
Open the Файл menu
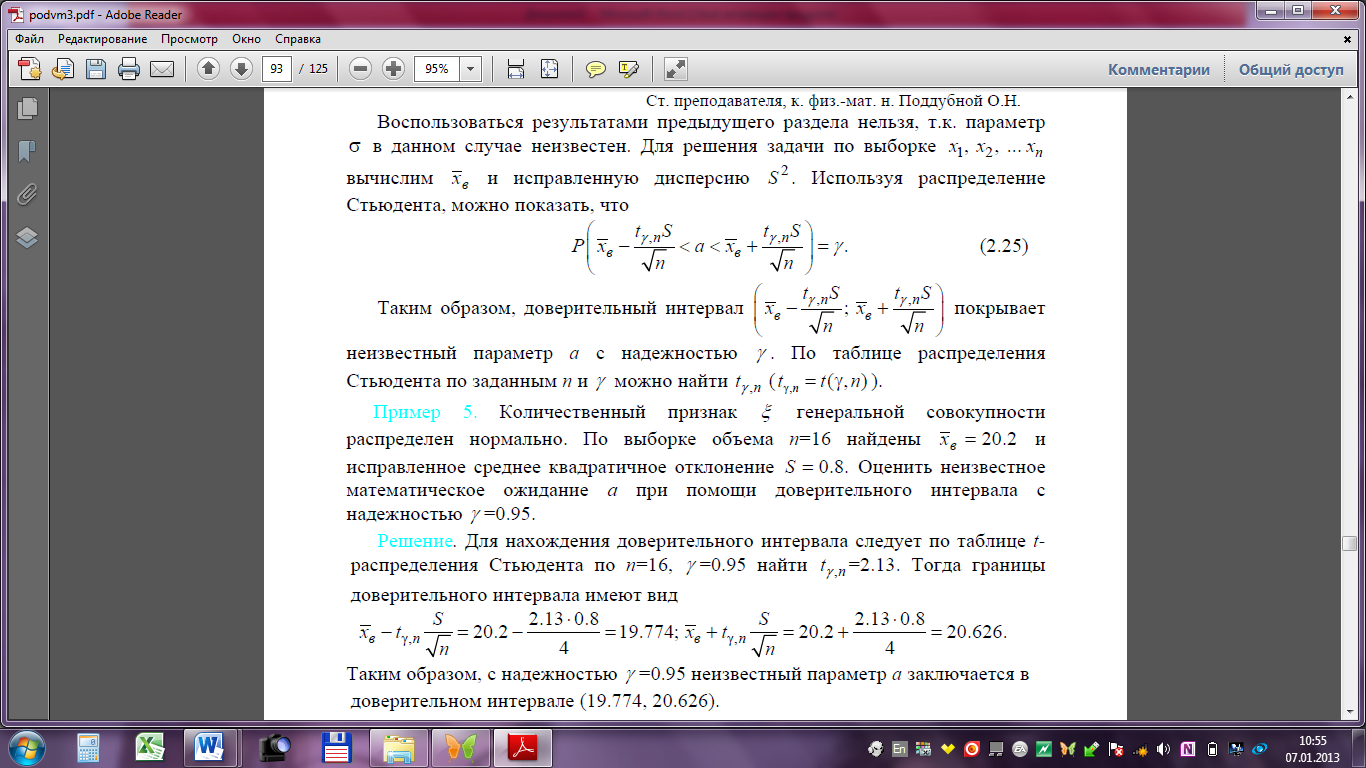pyautogui.click(x=30, y=39)
